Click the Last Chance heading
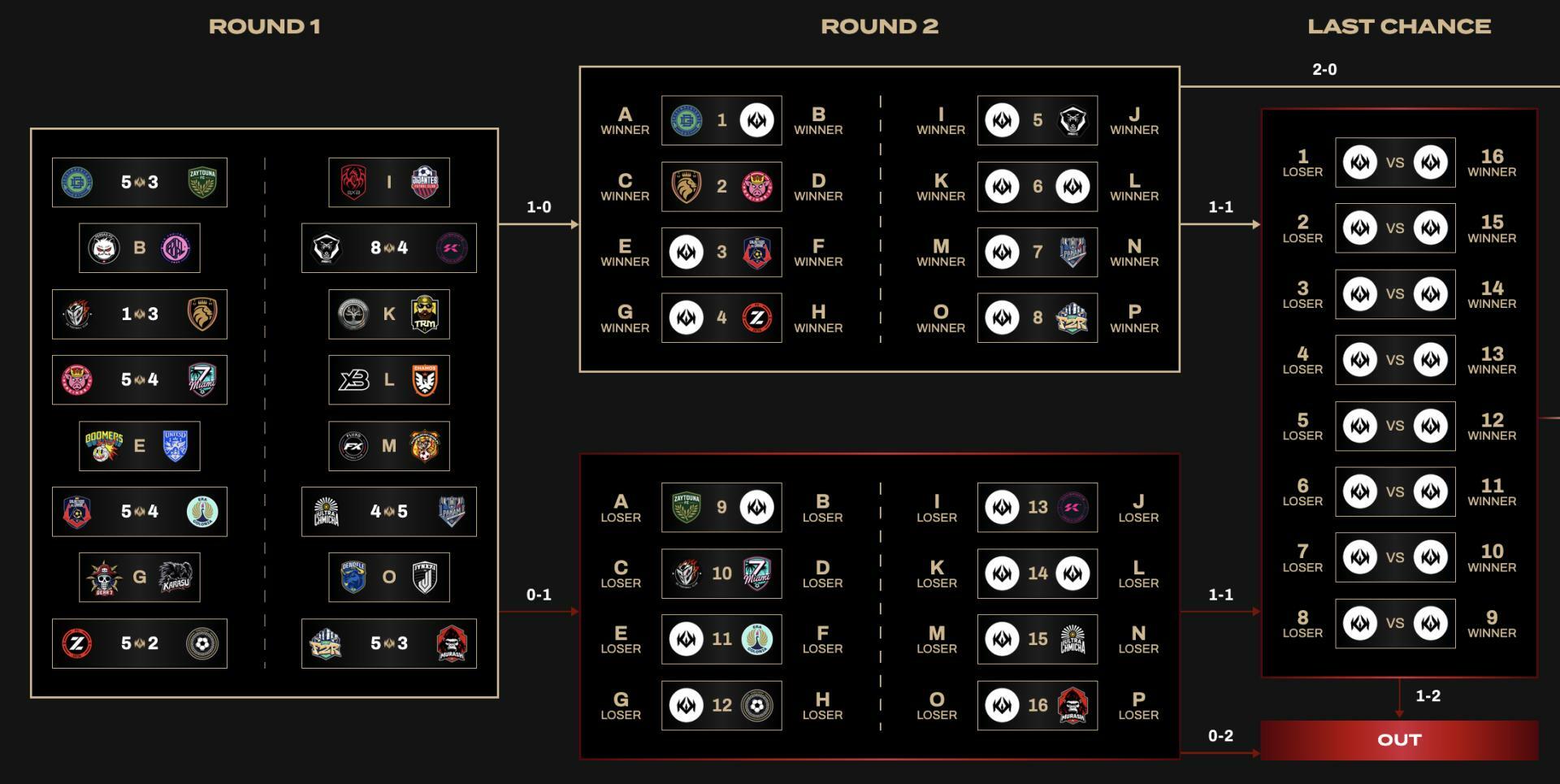The height and width of the screenshot is (784, 1560). [x=1399, y=27]
